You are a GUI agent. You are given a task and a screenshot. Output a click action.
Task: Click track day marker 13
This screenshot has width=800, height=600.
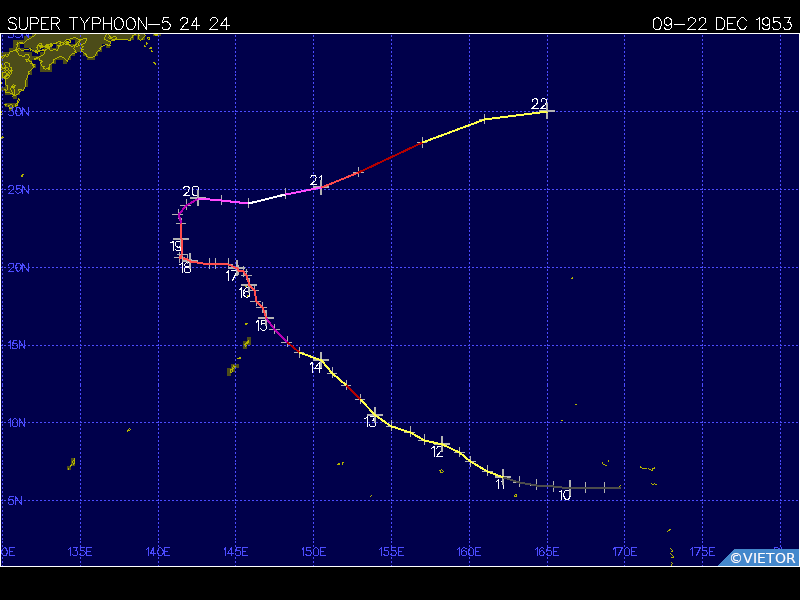(x=370, y=422)
